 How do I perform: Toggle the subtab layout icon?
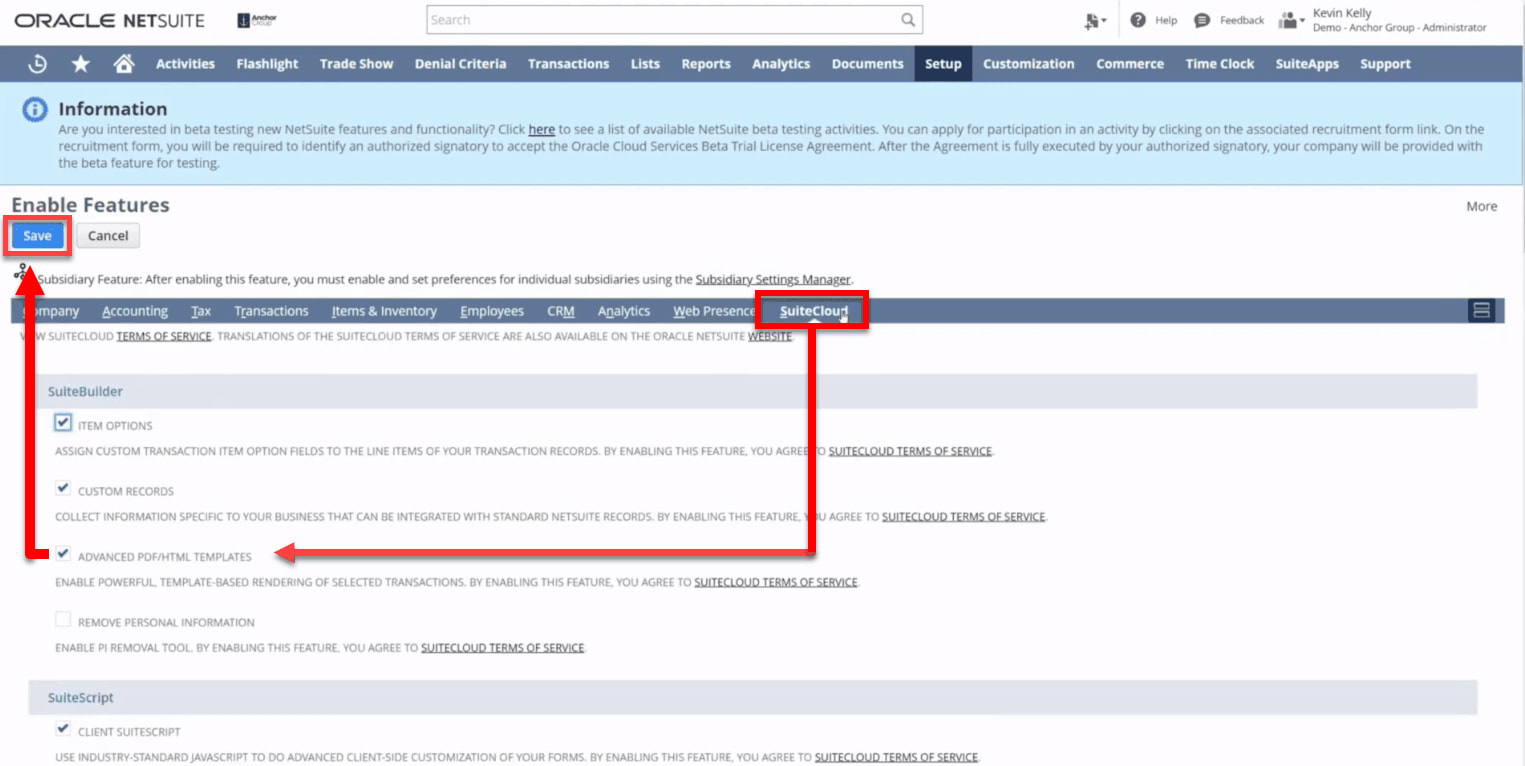pos(1482,311)
